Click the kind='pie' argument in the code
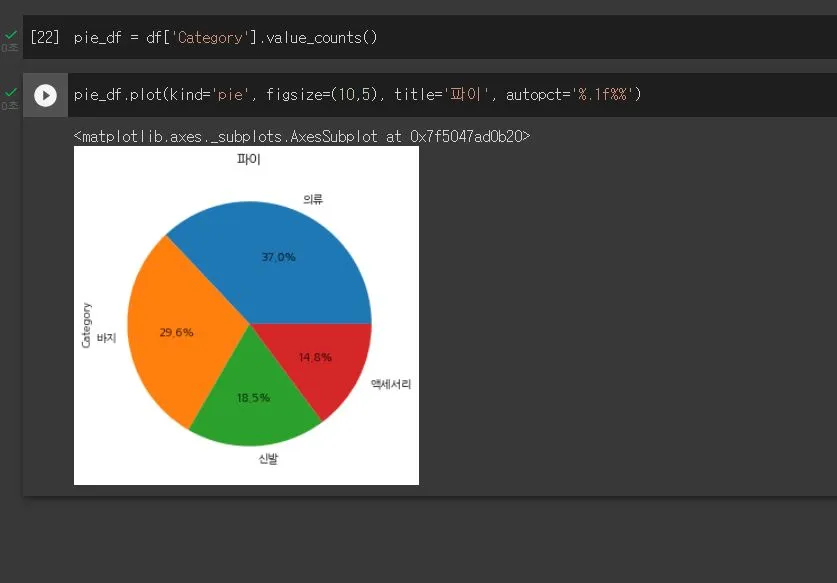This screenshot has width=837, height=583. (209, 95)
